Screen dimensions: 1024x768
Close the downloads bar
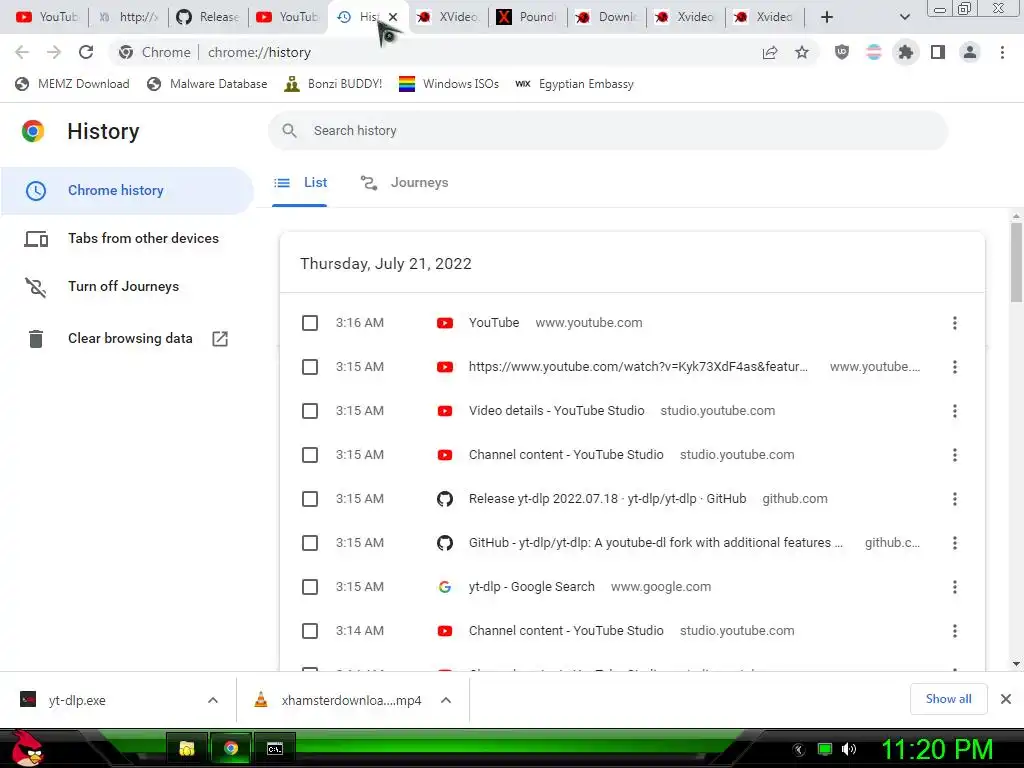click(1006, 699)
